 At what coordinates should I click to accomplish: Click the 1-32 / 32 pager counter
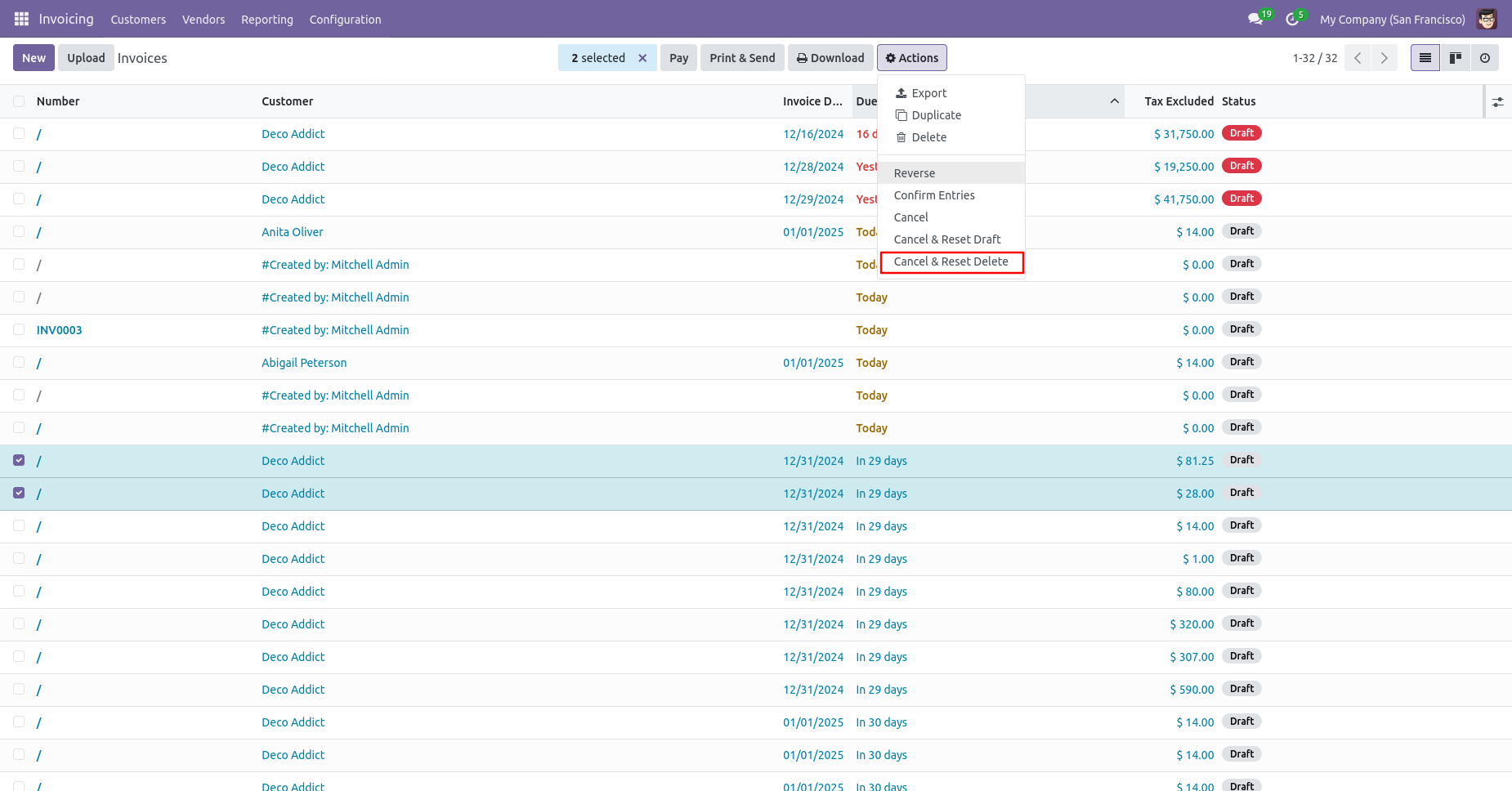1315,58
